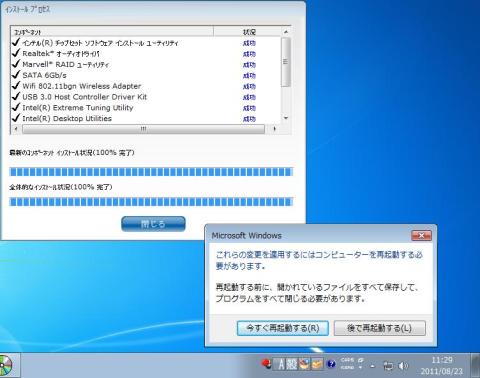The image size is (480, 378).
Task: Click scroll down arrow of component list
Action: 286,118
